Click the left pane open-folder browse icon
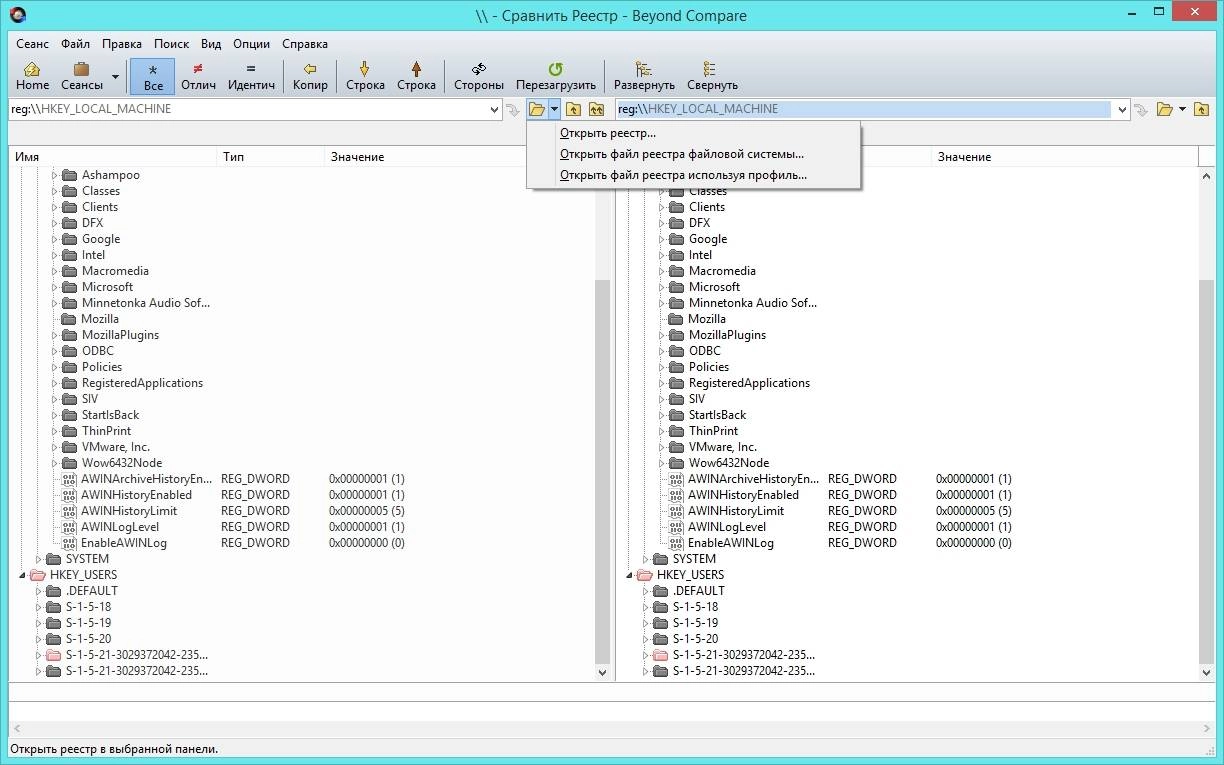 pyautogui.click(x=537, y=109)
